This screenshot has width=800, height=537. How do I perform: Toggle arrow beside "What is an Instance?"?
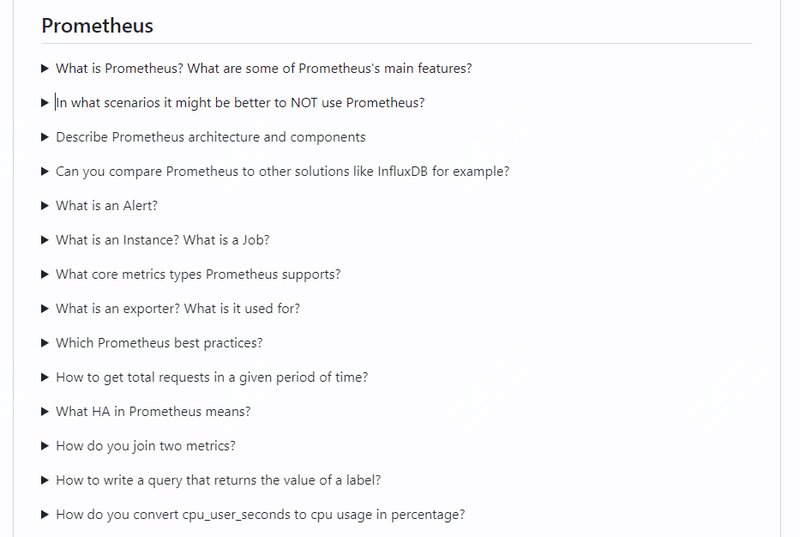(x=45, y=240)
